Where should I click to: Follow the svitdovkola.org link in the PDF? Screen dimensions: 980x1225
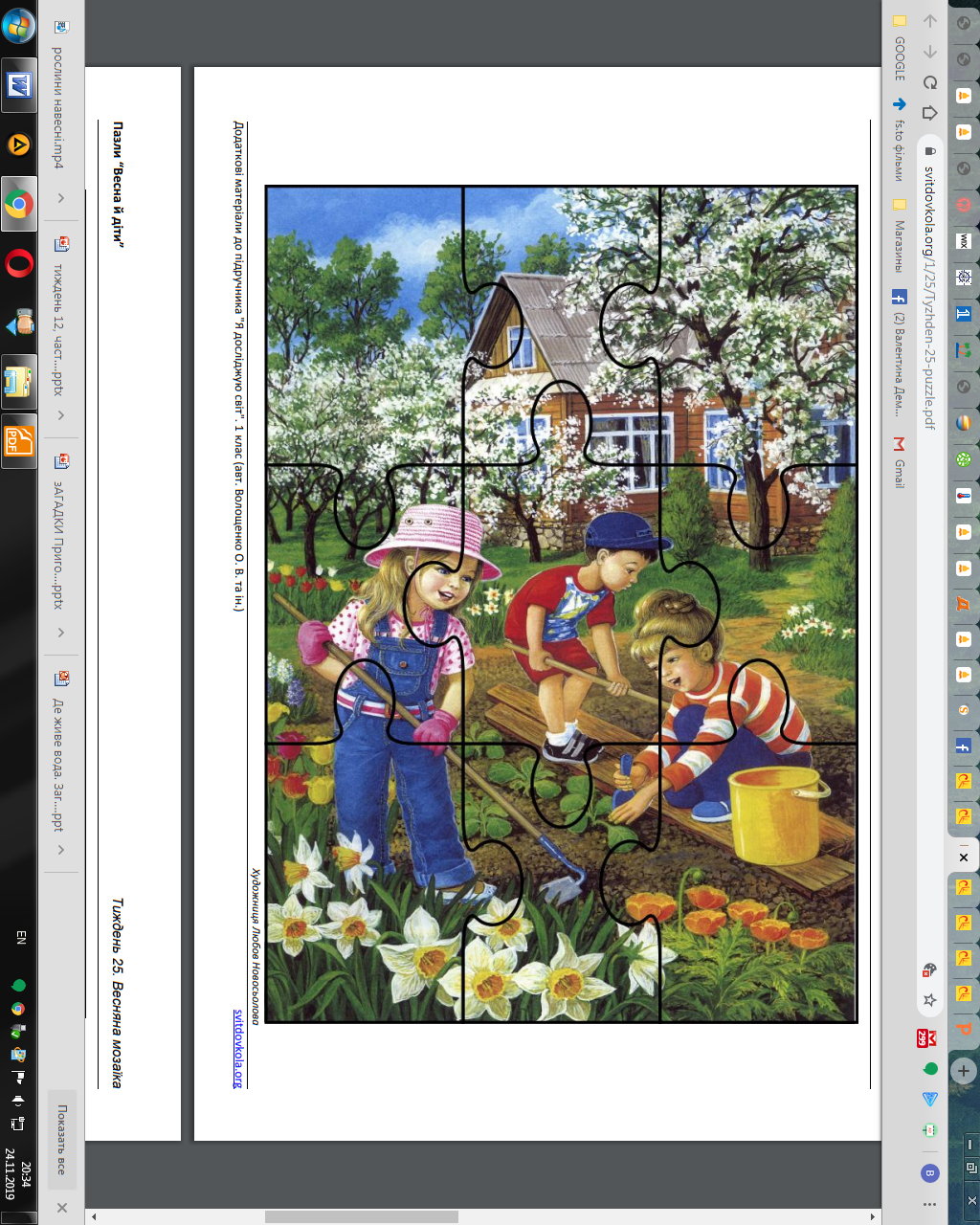pyautogui.click(x=238, y=1048)
